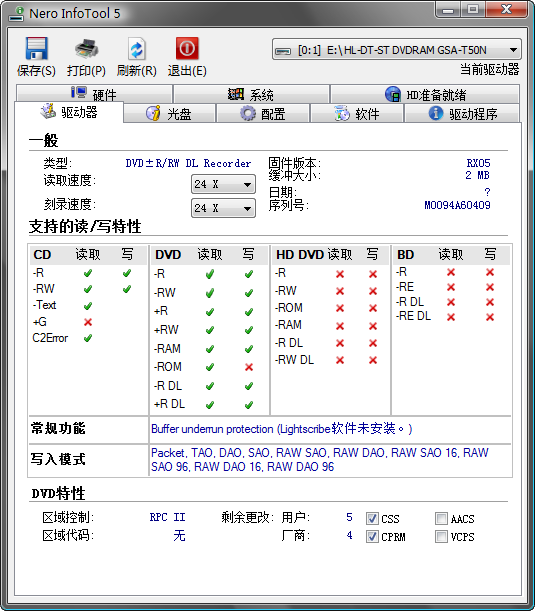
Task: Click the buffer size value 2 MB
Action: [x=477, y=175]
